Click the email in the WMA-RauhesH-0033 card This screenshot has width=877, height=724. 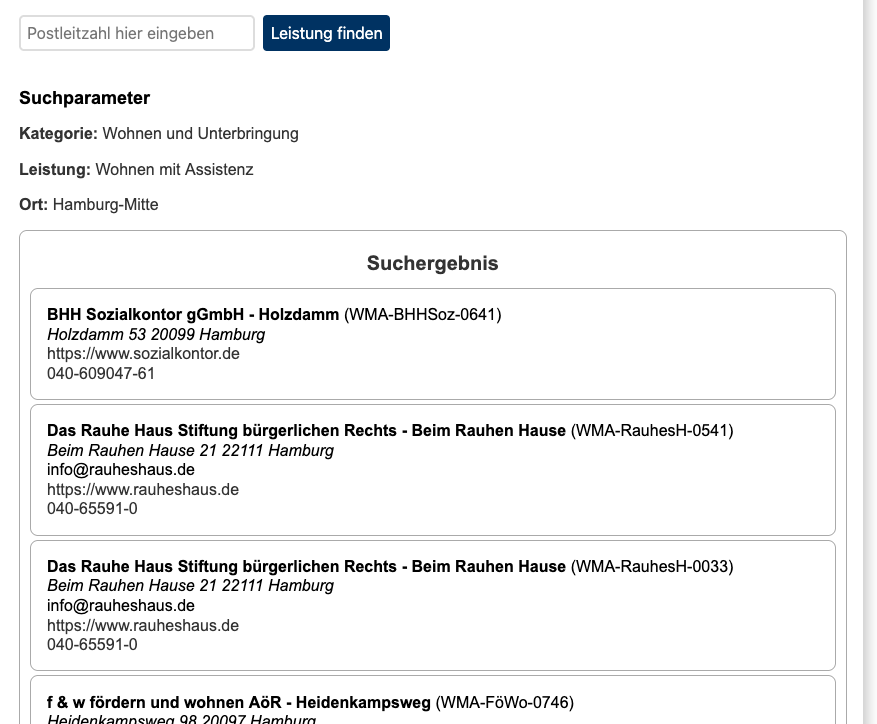click(120, 606)
